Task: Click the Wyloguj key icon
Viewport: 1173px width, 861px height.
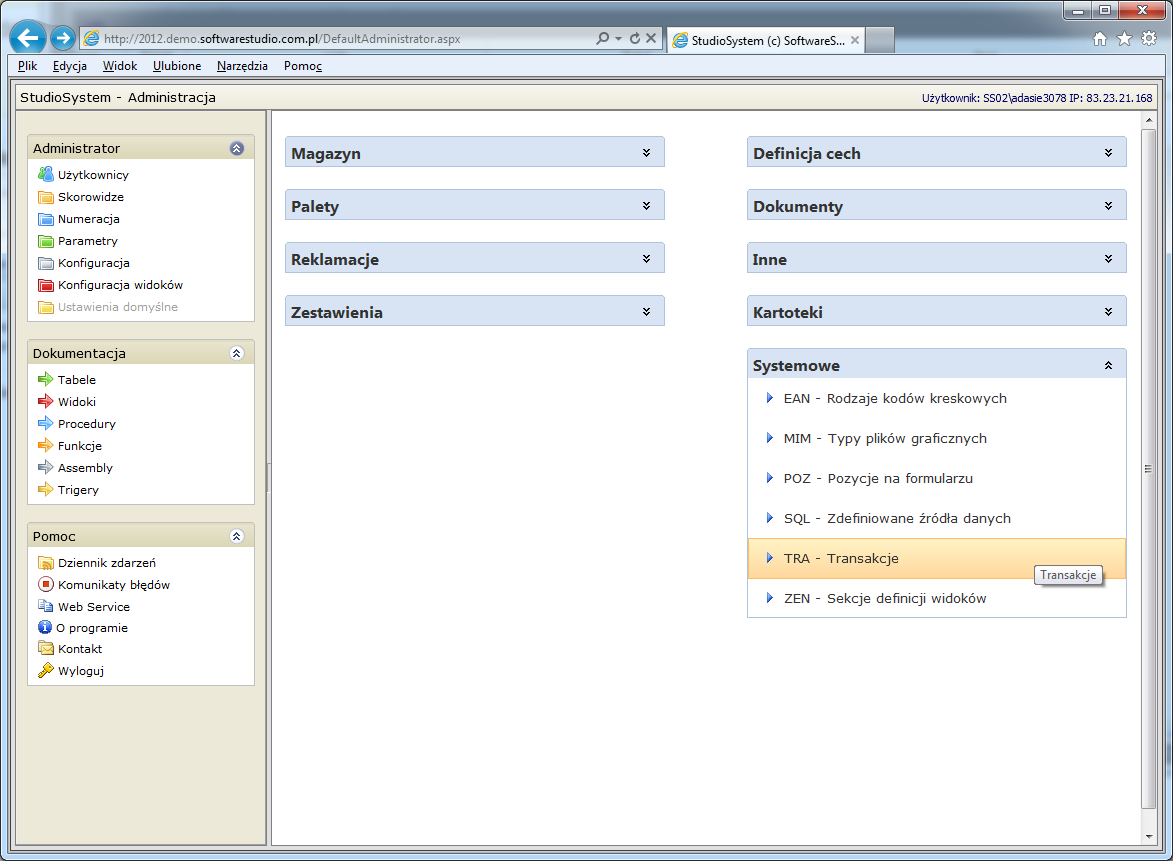Action: (46, 670)
